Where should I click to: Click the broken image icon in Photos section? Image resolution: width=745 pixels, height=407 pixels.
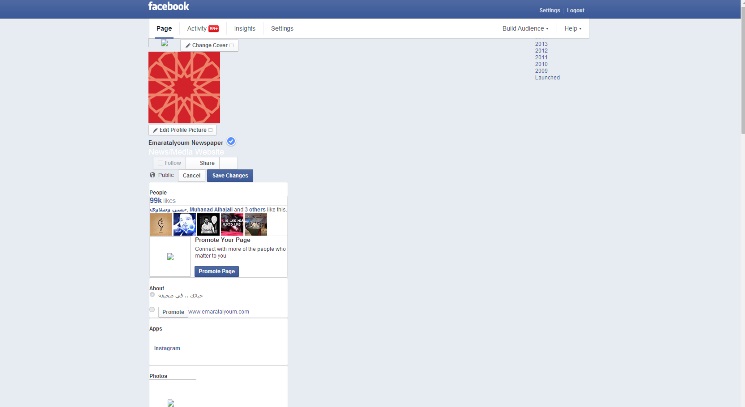tap(171, 402)
